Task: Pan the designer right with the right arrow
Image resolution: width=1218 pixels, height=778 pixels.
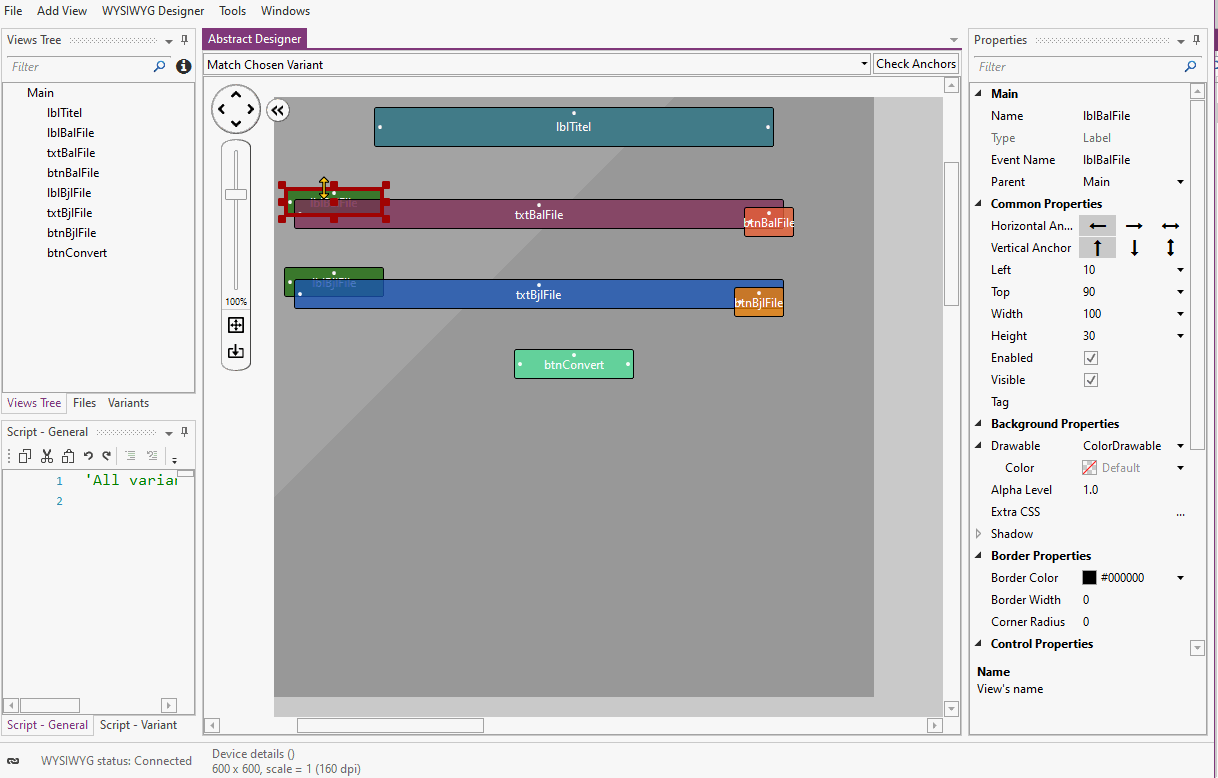Action: pos(251,109)
